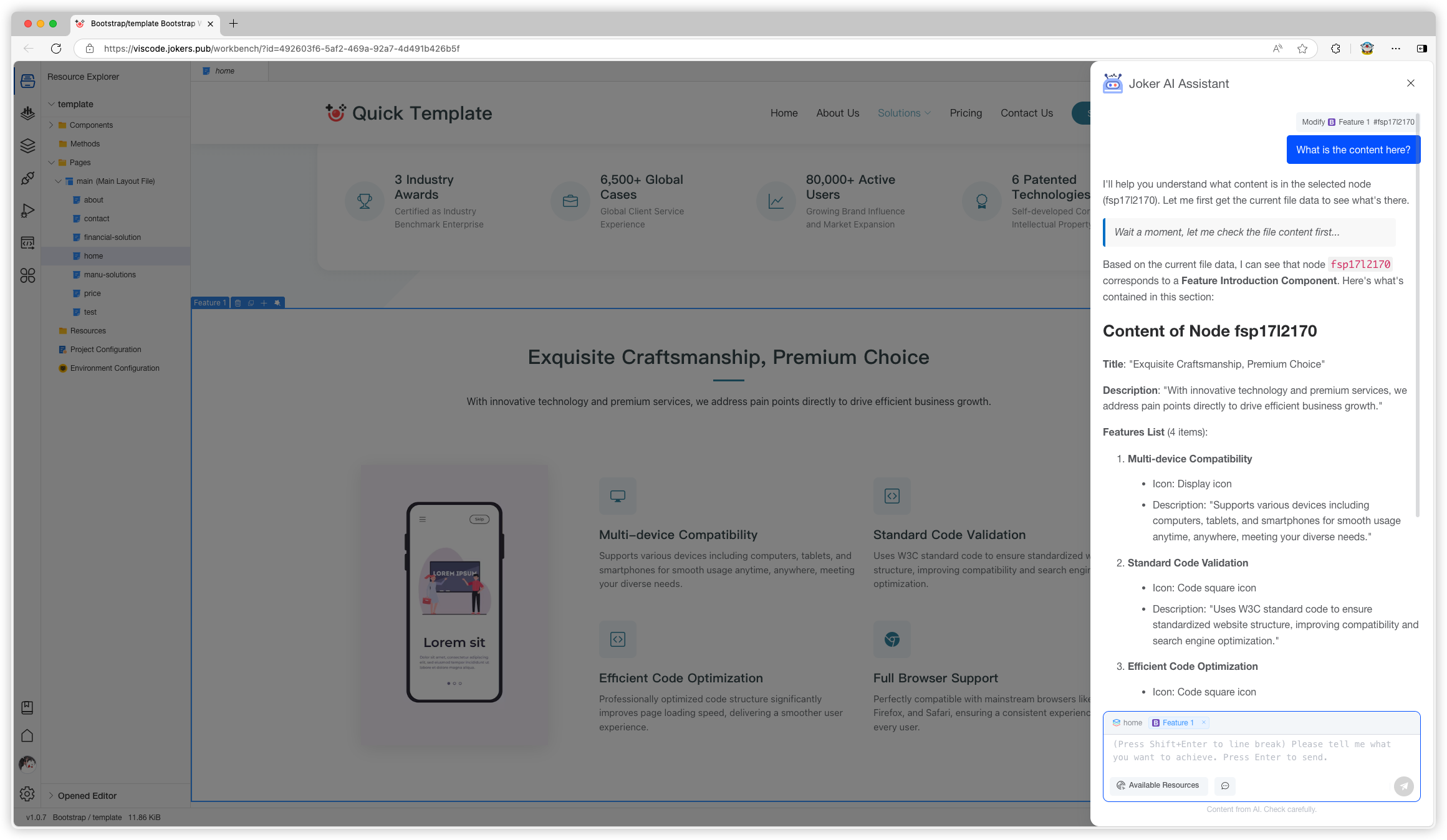Click the Available Resources button
Viewport: 1447px width, 840px height.
point(1158,785)
